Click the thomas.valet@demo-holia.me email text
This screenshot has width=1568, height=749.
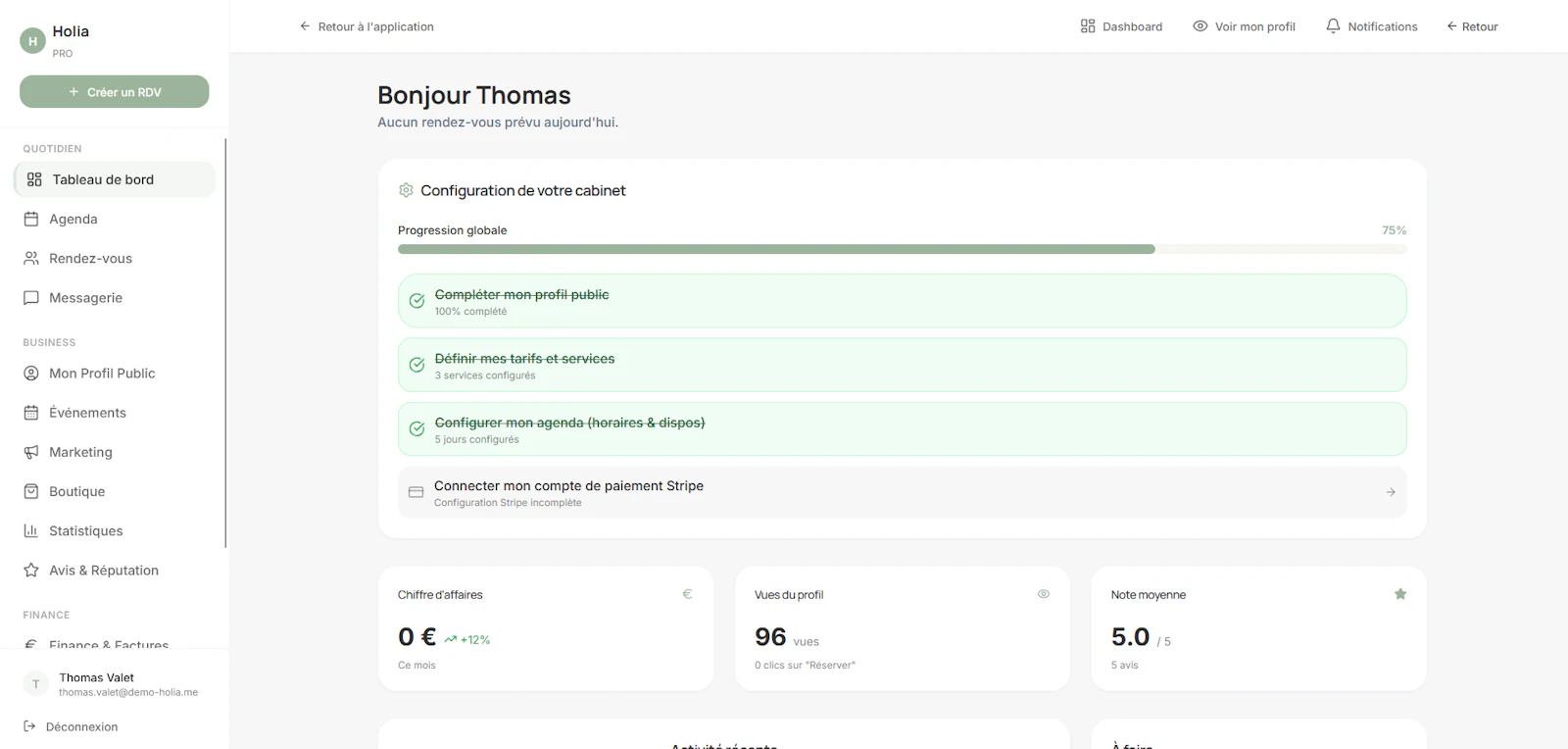point(128,692)
